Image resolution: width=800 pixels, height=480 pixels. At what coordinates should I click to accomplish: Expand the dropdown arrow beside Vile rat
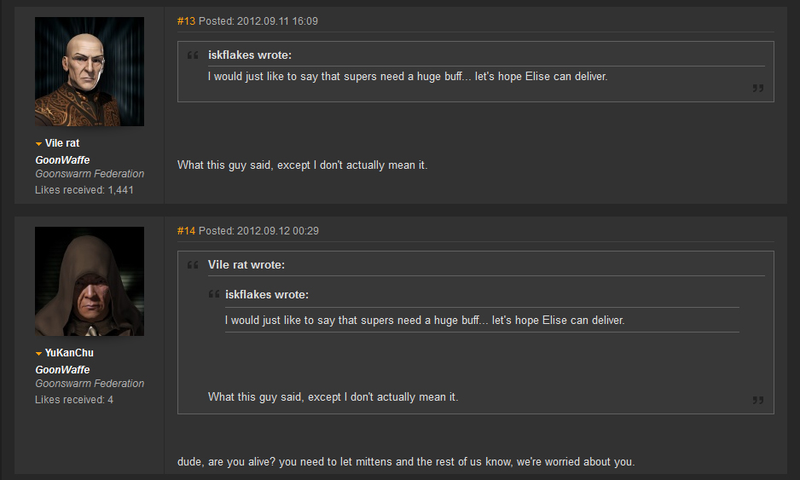tap(39, 144)
